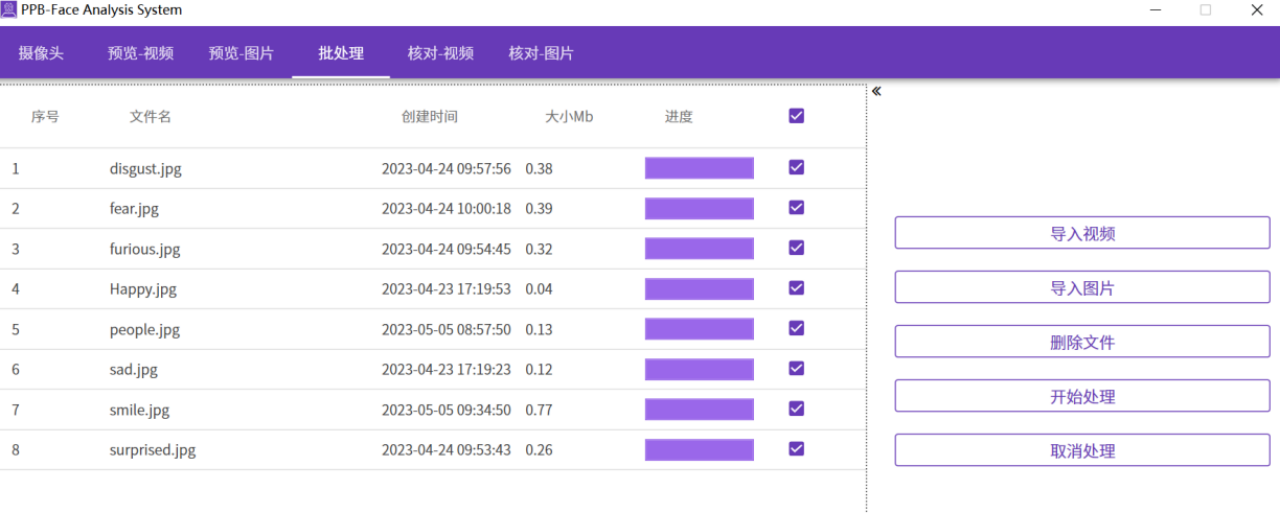Screen dimensions: 1280x513
Task: Click the PPB-Face Analysis System app icon
Action: 9,10
